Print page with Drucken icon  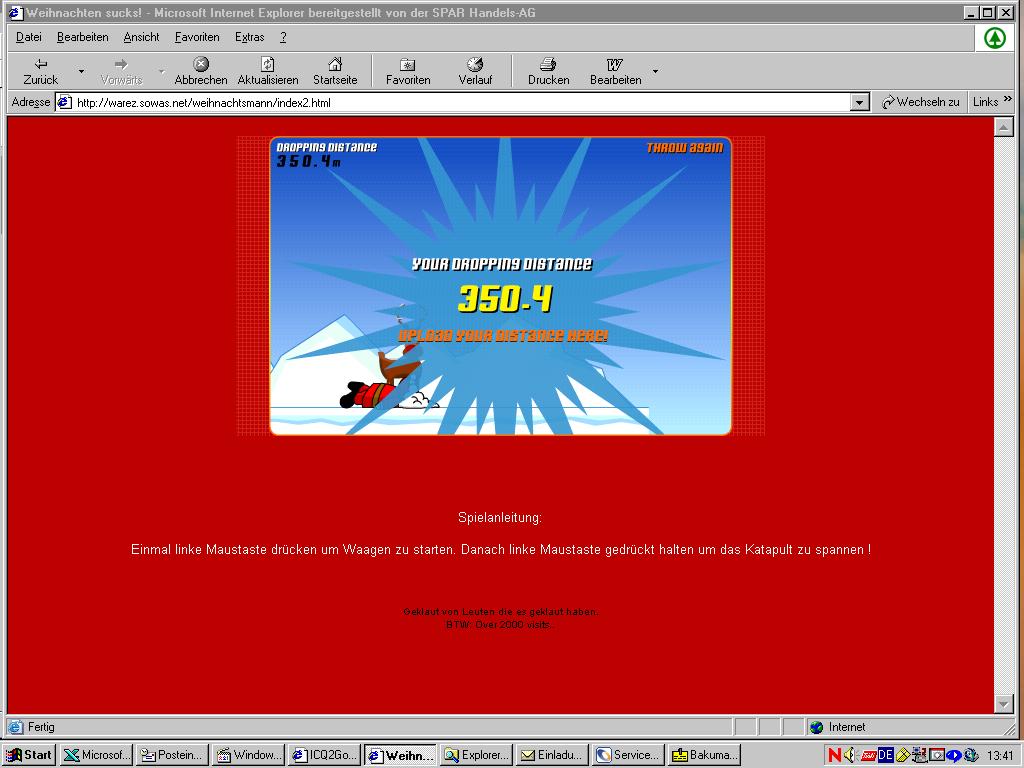548,65
